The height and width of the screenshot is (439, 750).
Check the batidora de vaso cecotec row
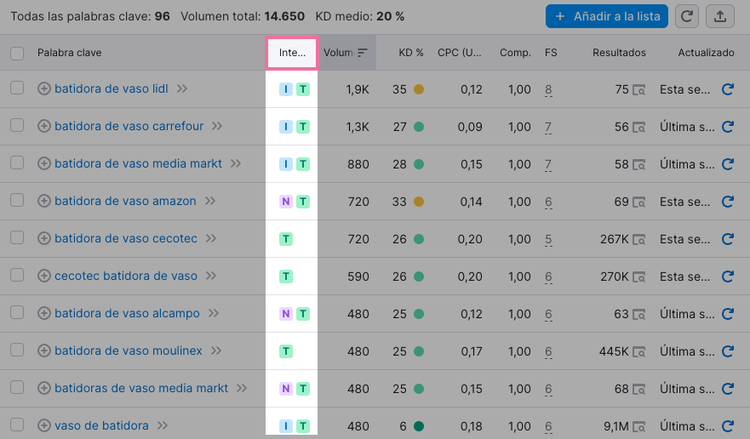click(17, 237)
